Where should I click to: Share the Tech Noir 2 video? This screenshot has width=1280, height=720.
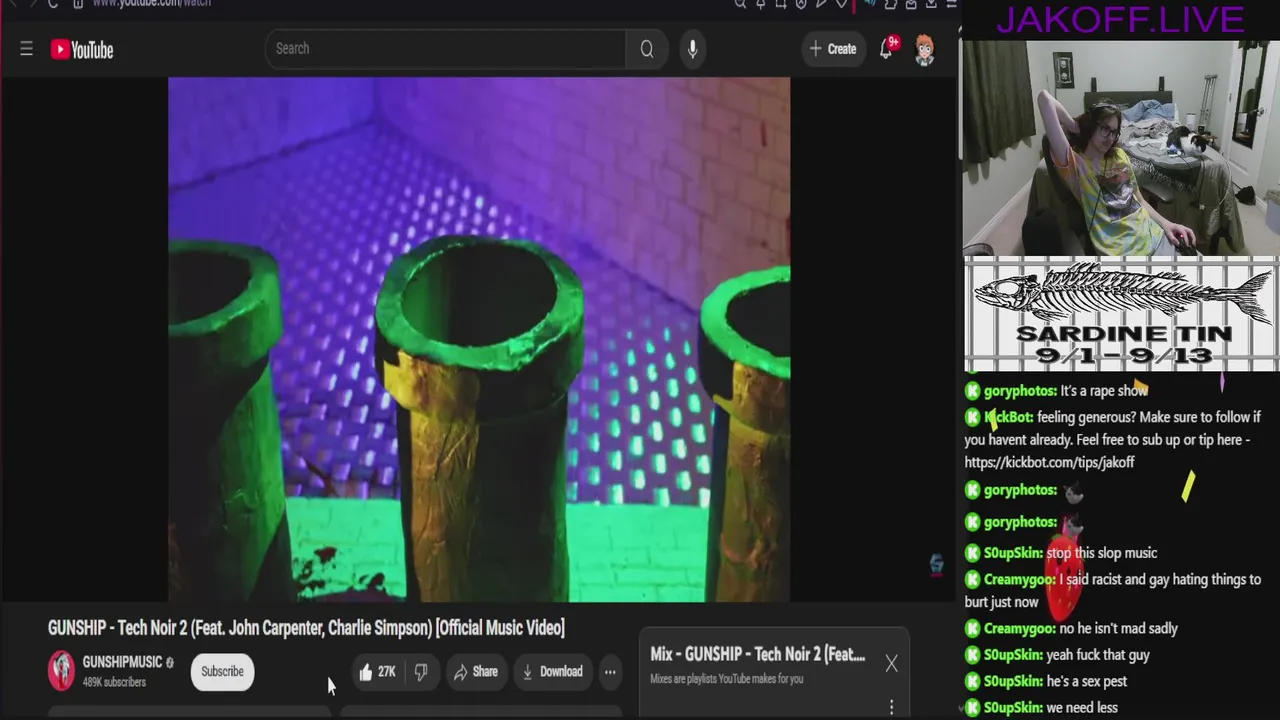click(x=475, y=672)
